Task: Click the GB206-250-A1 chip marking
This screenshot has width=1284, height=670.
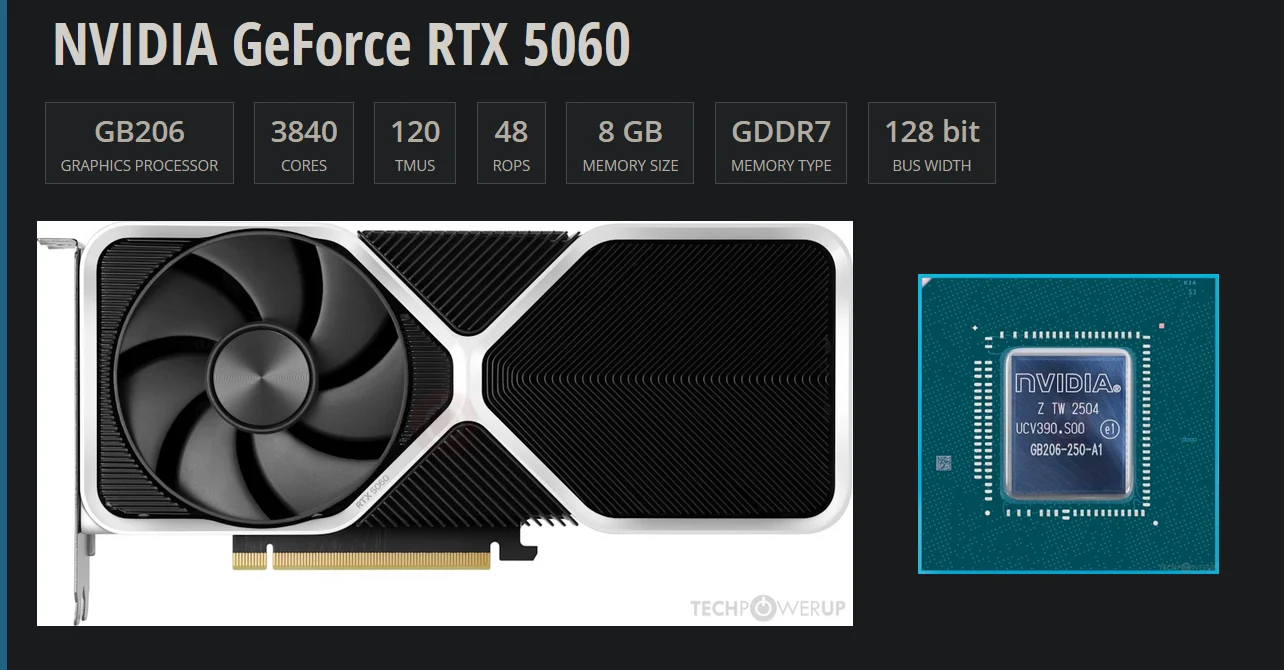Action: [1066, 449]
